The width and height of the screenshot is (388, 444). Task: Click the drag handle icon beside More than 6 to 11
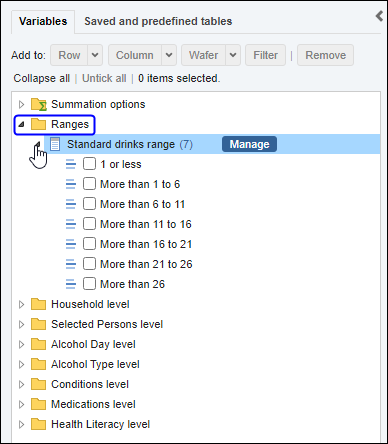pyautogui.click(x=71, y=204)
